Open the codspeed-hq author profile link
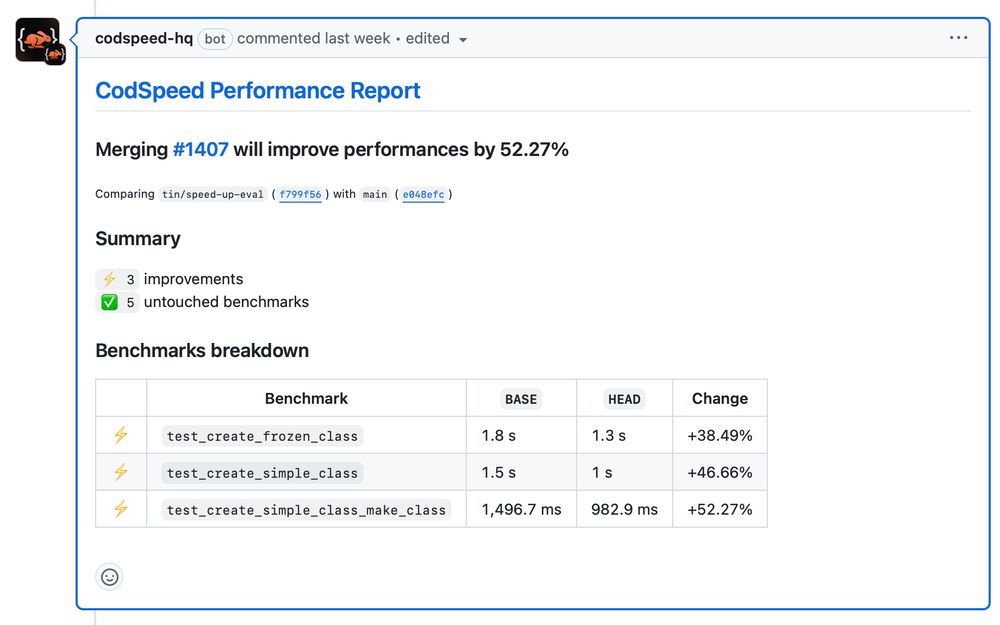This screenshot has width=1000, height=625. click(x=144, y=38)
